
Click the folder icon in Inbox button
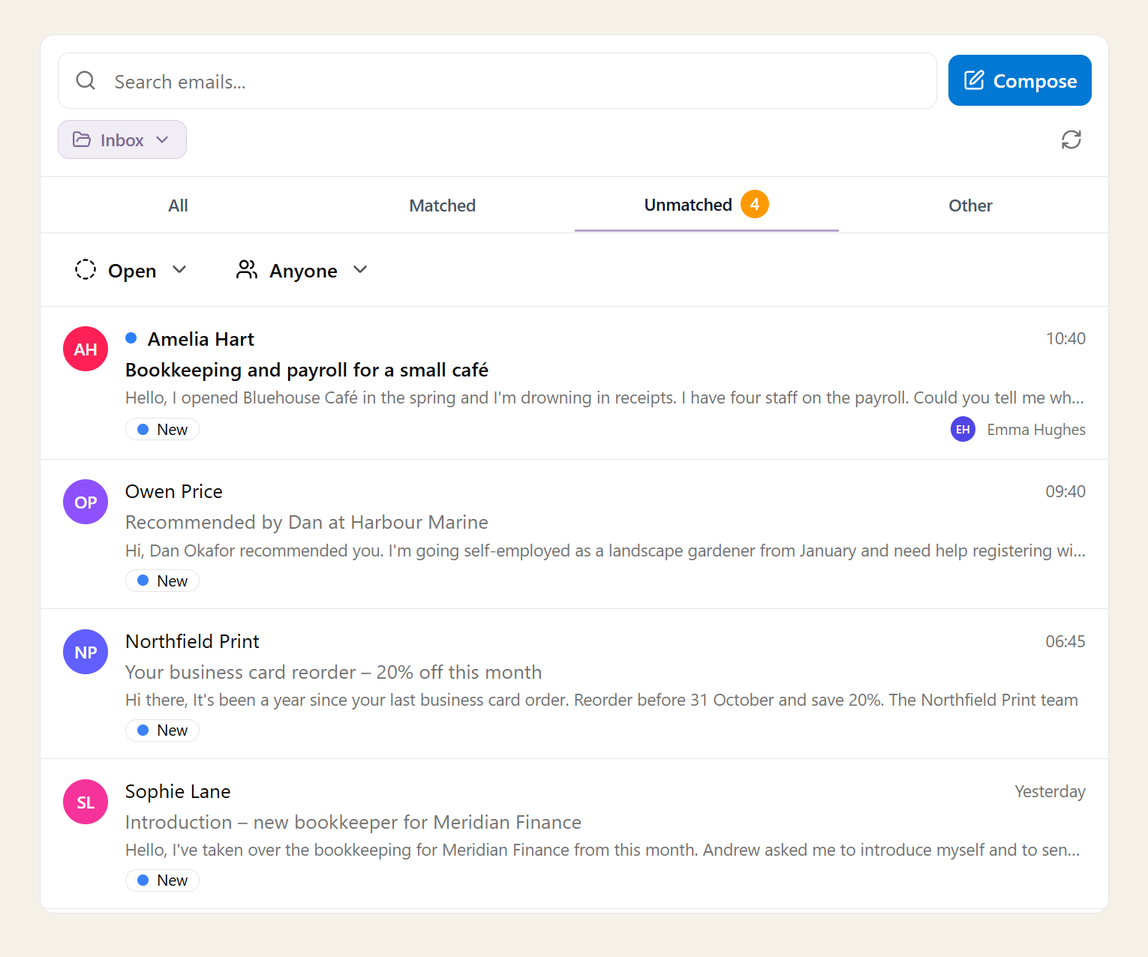click(82, 139)
